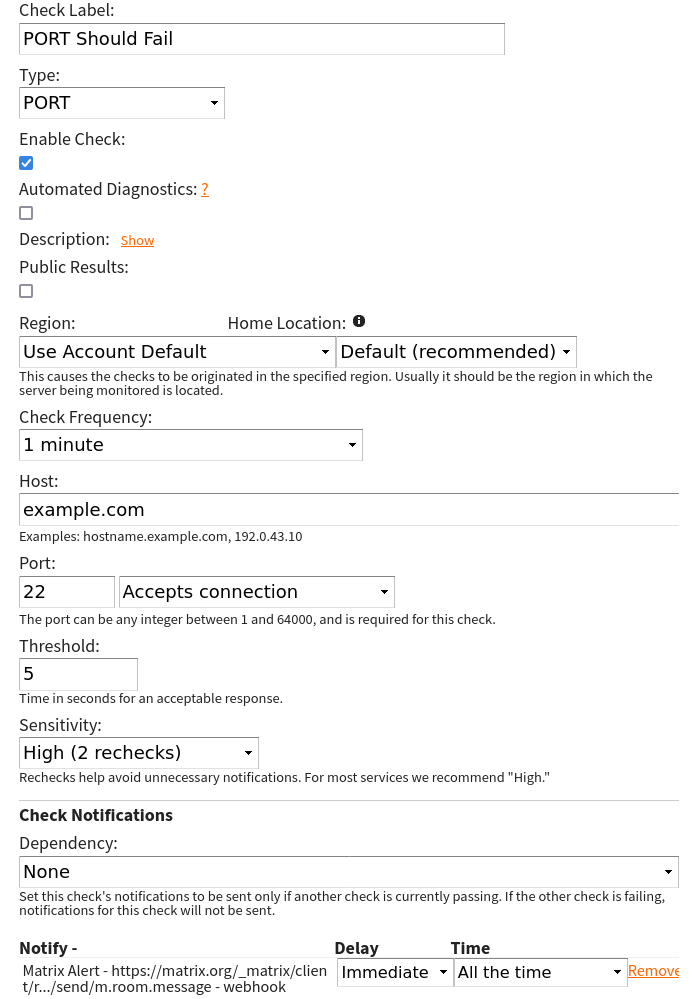Change the notification Delay dropdown

click(394, 972)
